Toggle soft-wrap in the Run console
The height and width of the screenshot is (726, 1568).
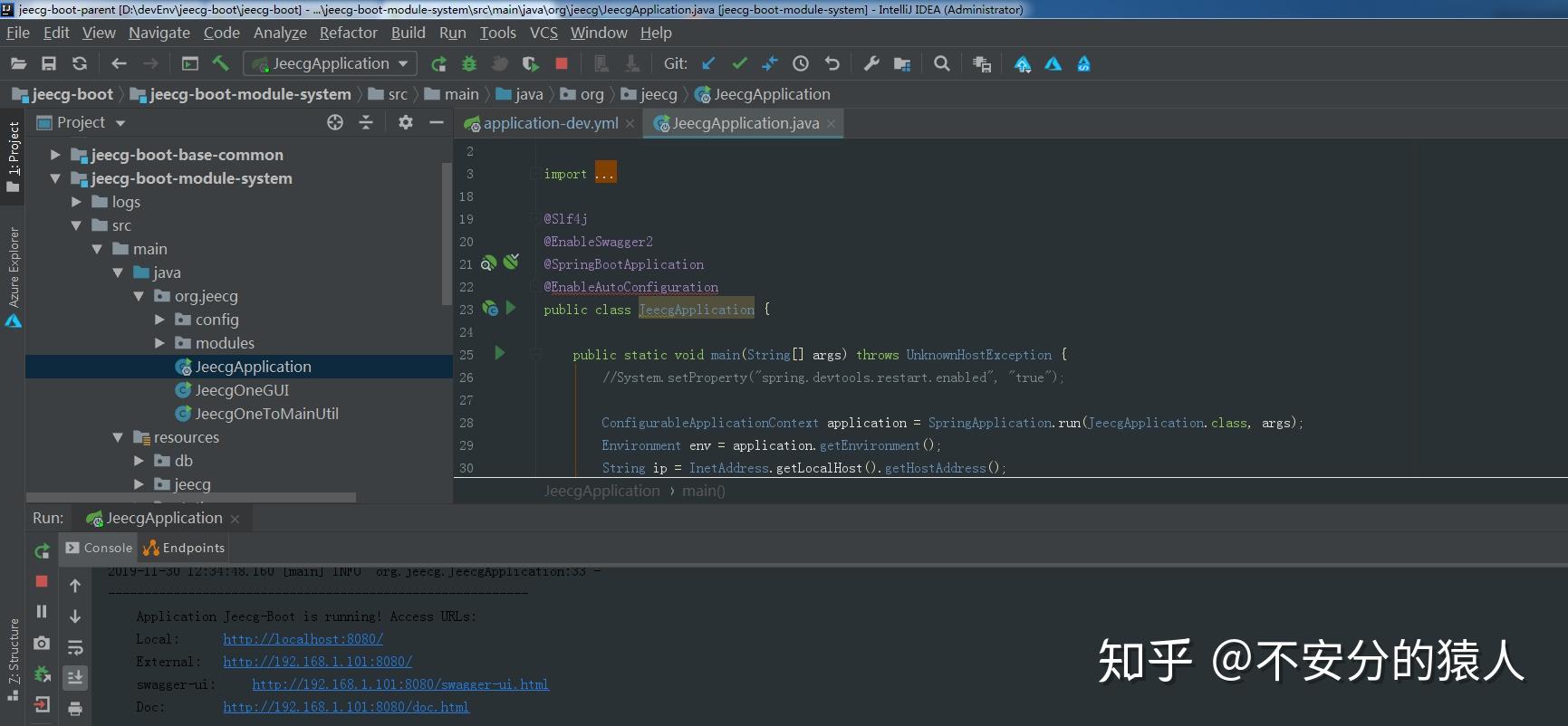coord(75,647)
